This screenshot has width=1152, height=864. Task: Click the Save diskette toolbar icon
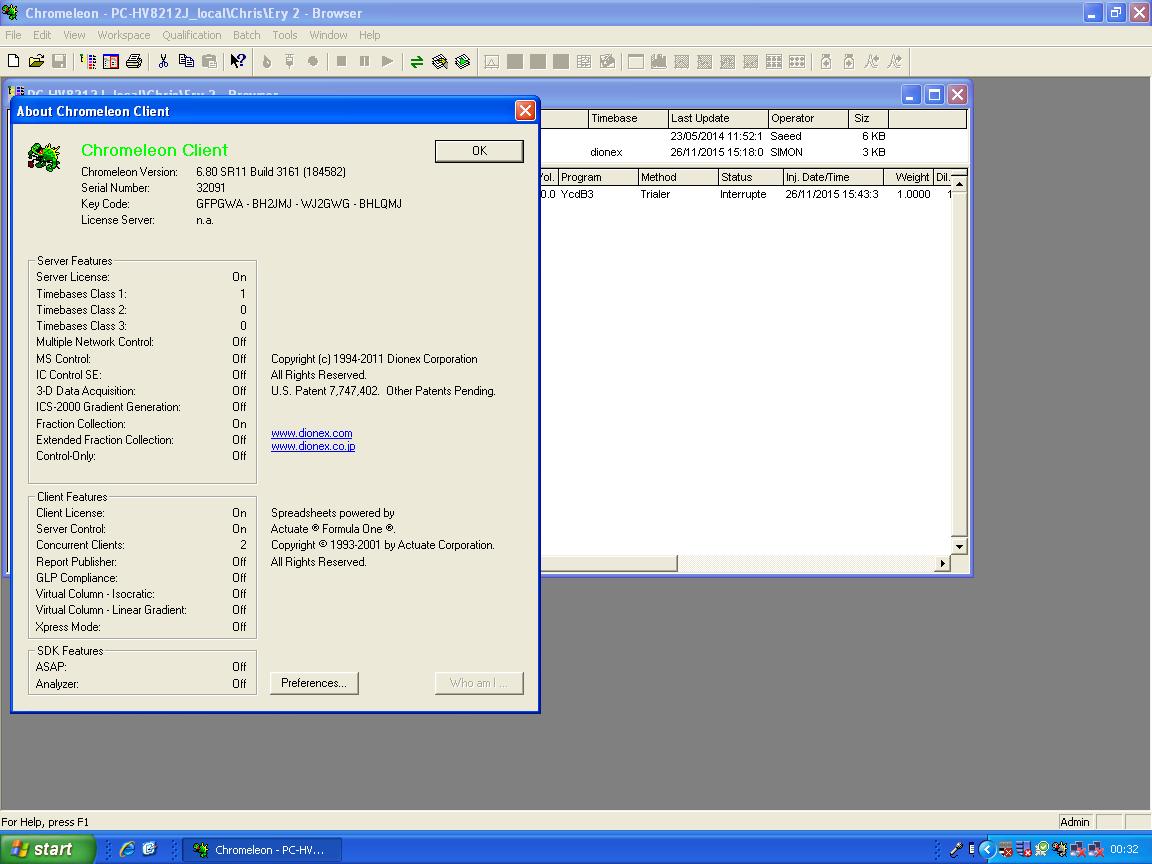coord(59,62)
